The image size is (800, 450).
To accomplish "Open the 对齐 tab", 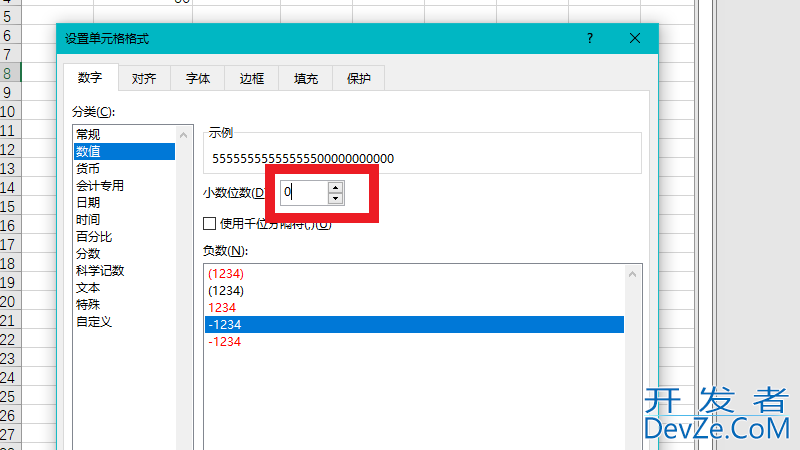I will click(x=144, y=79).
